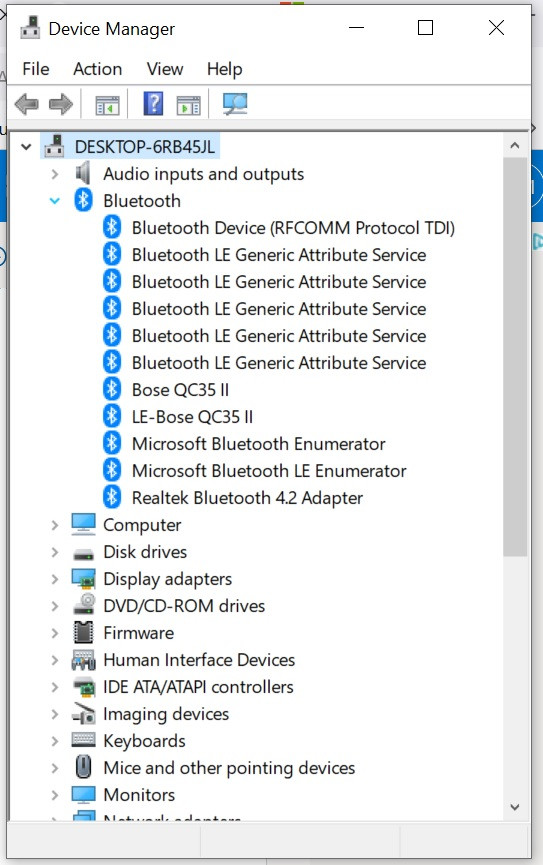Click the Disk drives icon
The image size is (543, 865).
83,553
